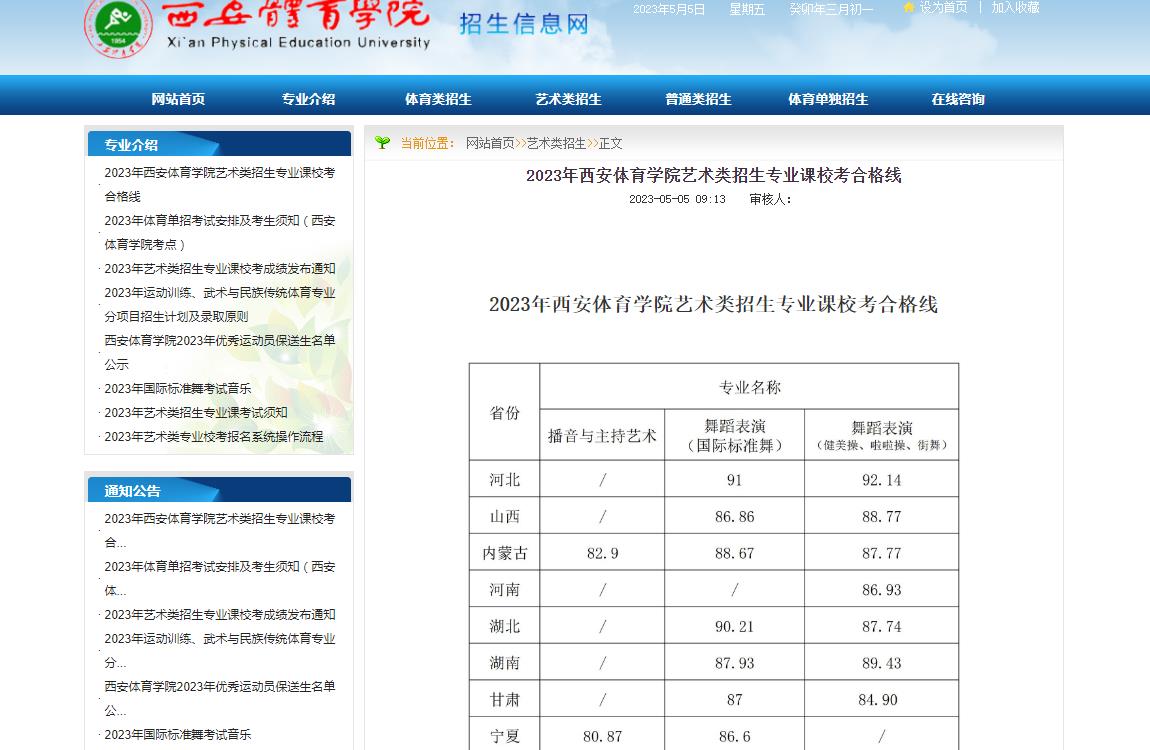Click 艺术类招生 in the breadcrumb

[557, 143]
